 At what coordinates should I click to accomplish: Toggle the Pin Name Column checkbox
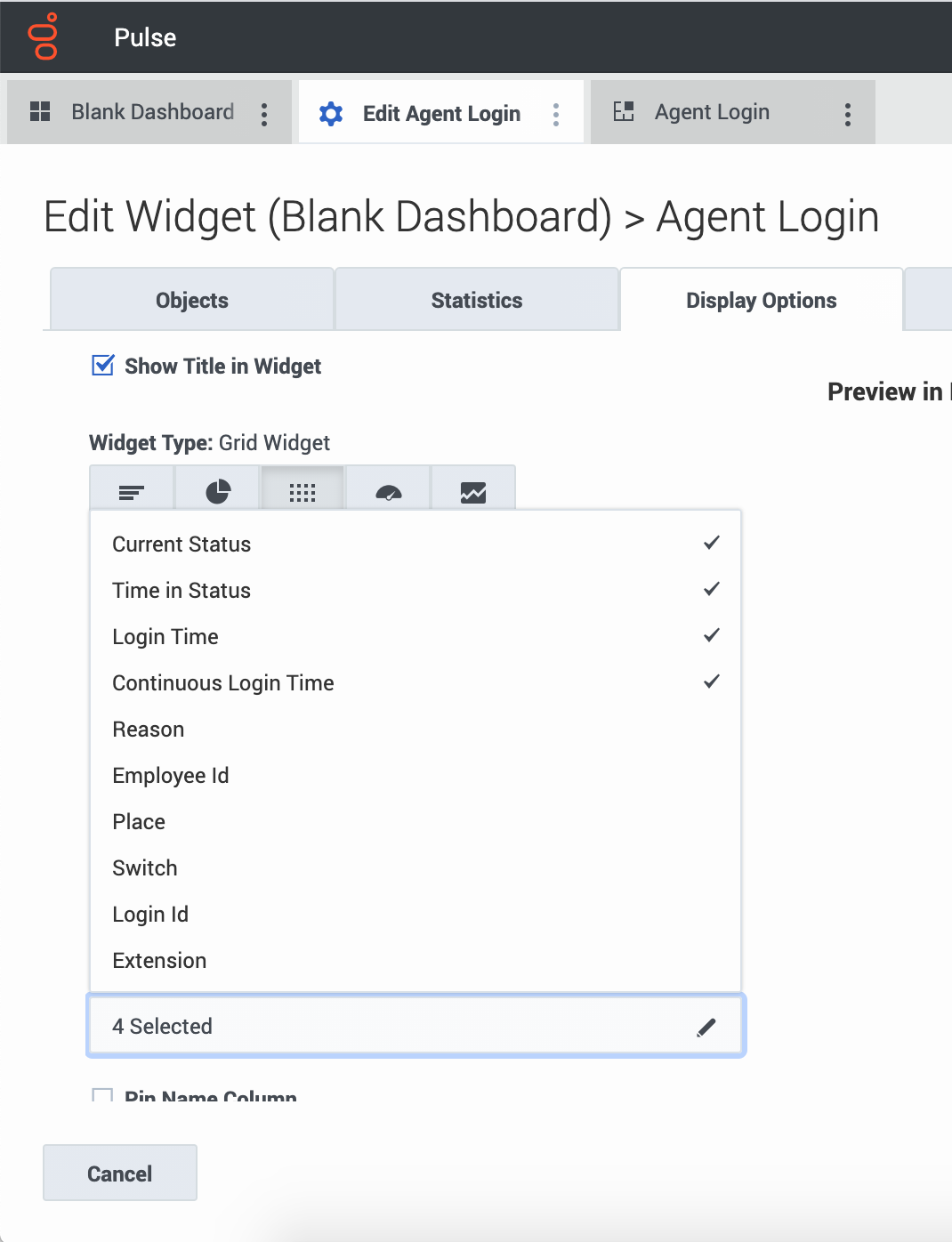(103, 1095)
